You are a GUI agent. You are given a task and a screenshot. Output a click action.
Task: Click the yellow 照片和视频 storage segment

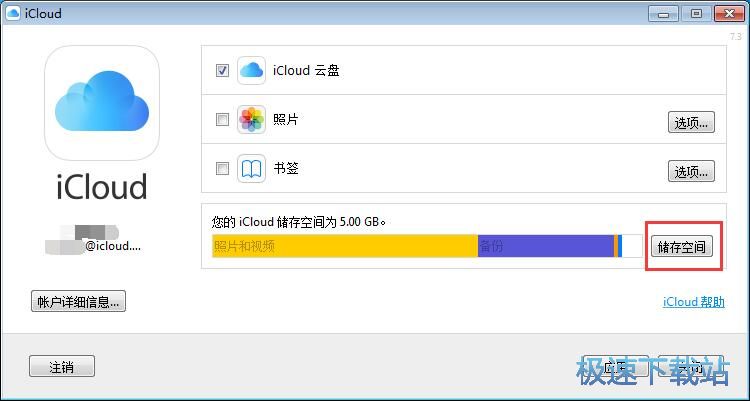tap(344, 246)
